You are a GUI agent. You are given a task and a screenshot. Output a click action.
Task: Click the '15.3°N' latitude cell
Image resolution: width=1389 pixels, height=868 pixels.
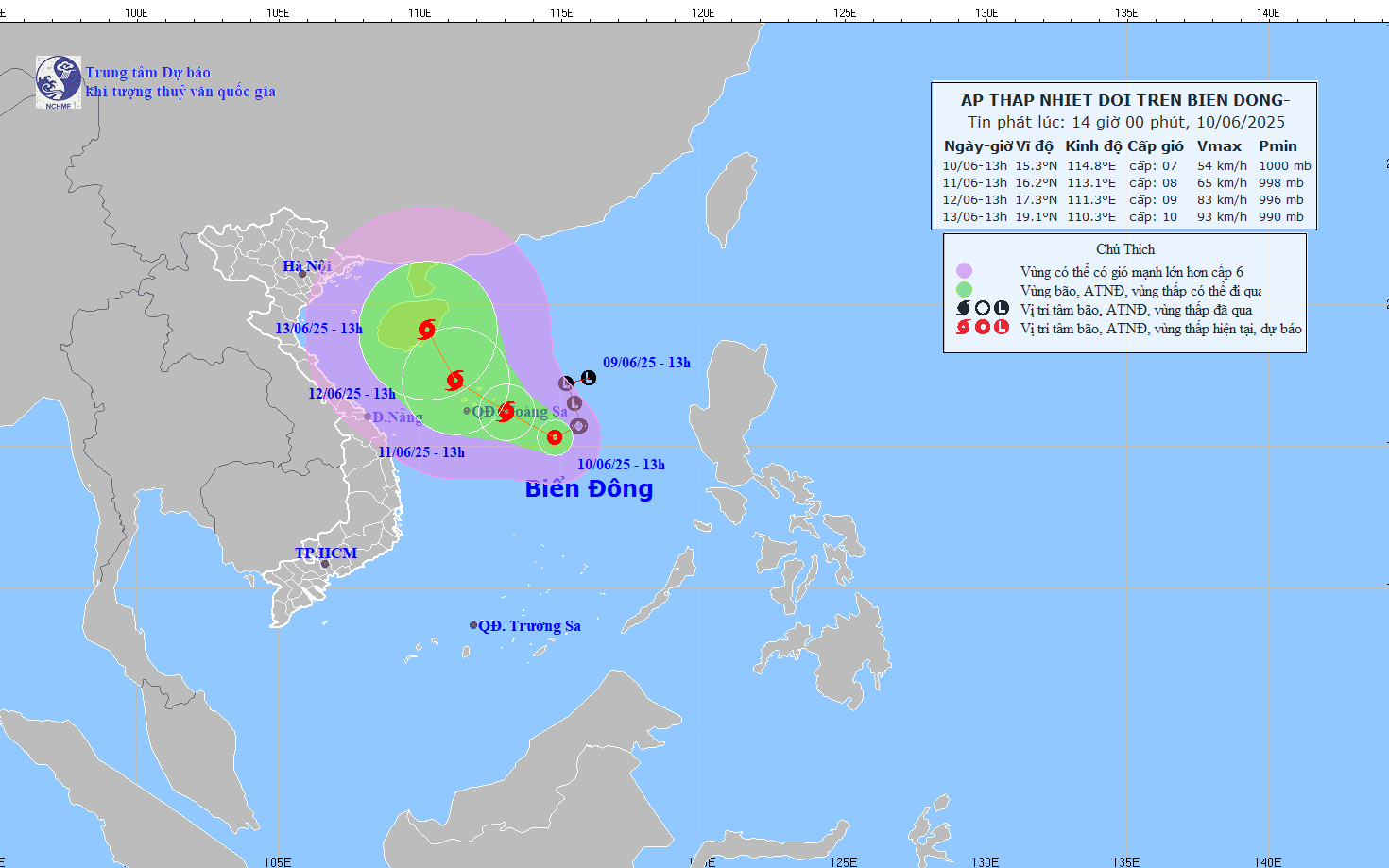(x=1036, y=166)
